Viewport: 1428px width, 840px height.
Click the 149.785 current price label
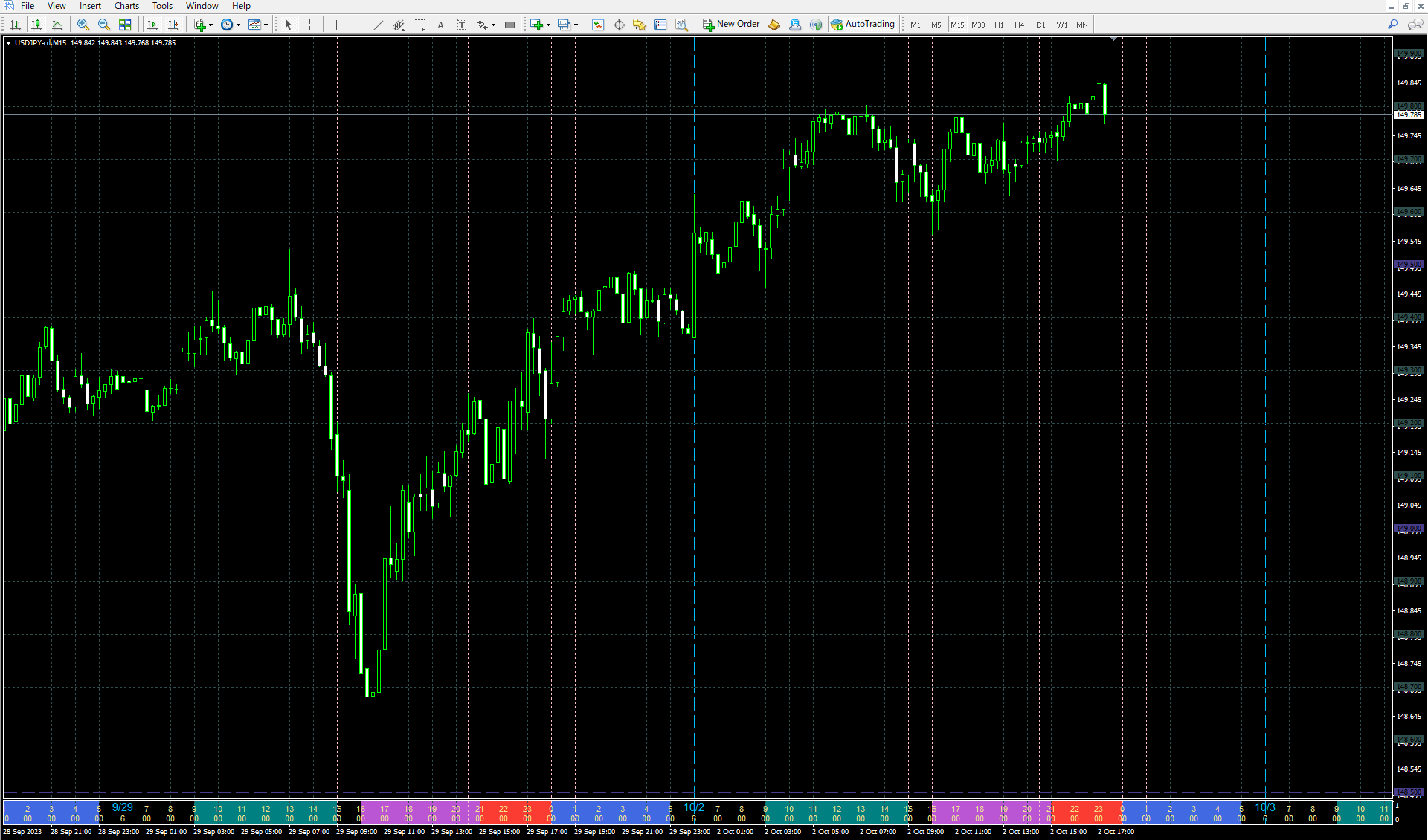coord(1408,115)
